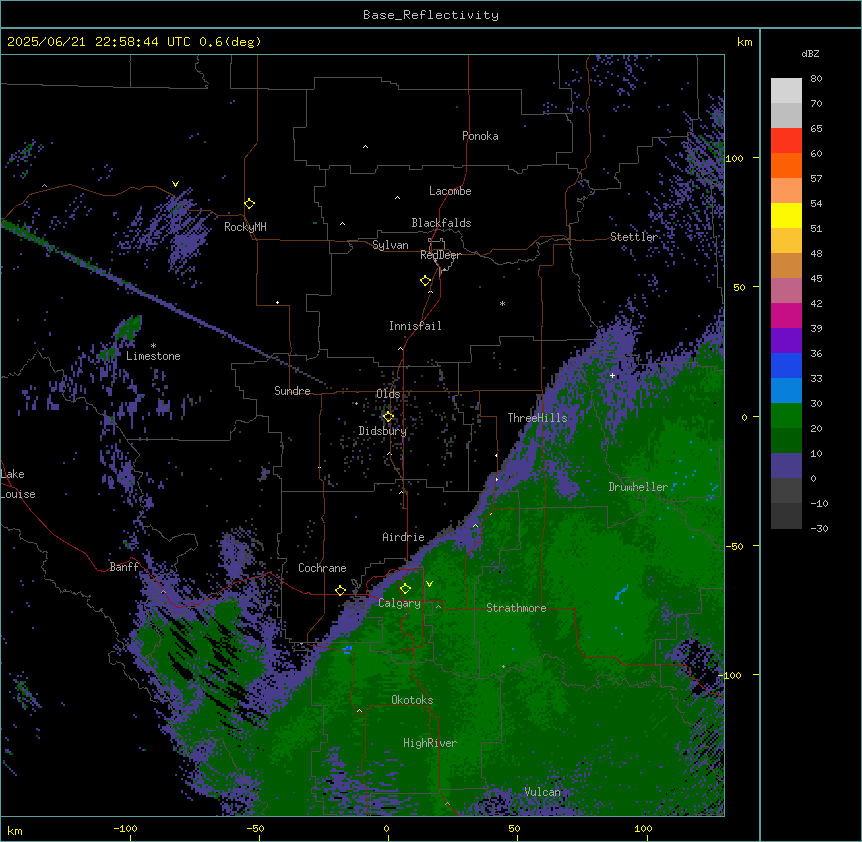The height and width of the screenshot is (842, 862).
Task: Click the orange 60 dBZ color swatch
Action: click(786, 165)
